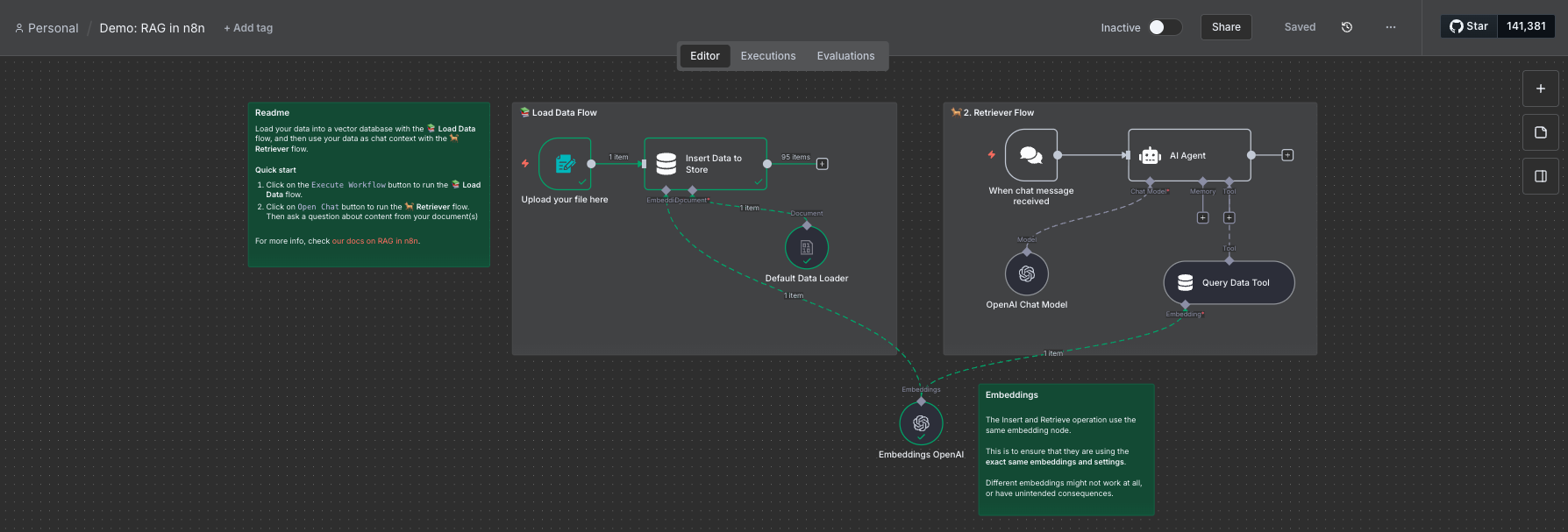Click the Upload your file here form node
This screenshot has height=532, width=1568.
pyautogui.click(x=565, y=164)
